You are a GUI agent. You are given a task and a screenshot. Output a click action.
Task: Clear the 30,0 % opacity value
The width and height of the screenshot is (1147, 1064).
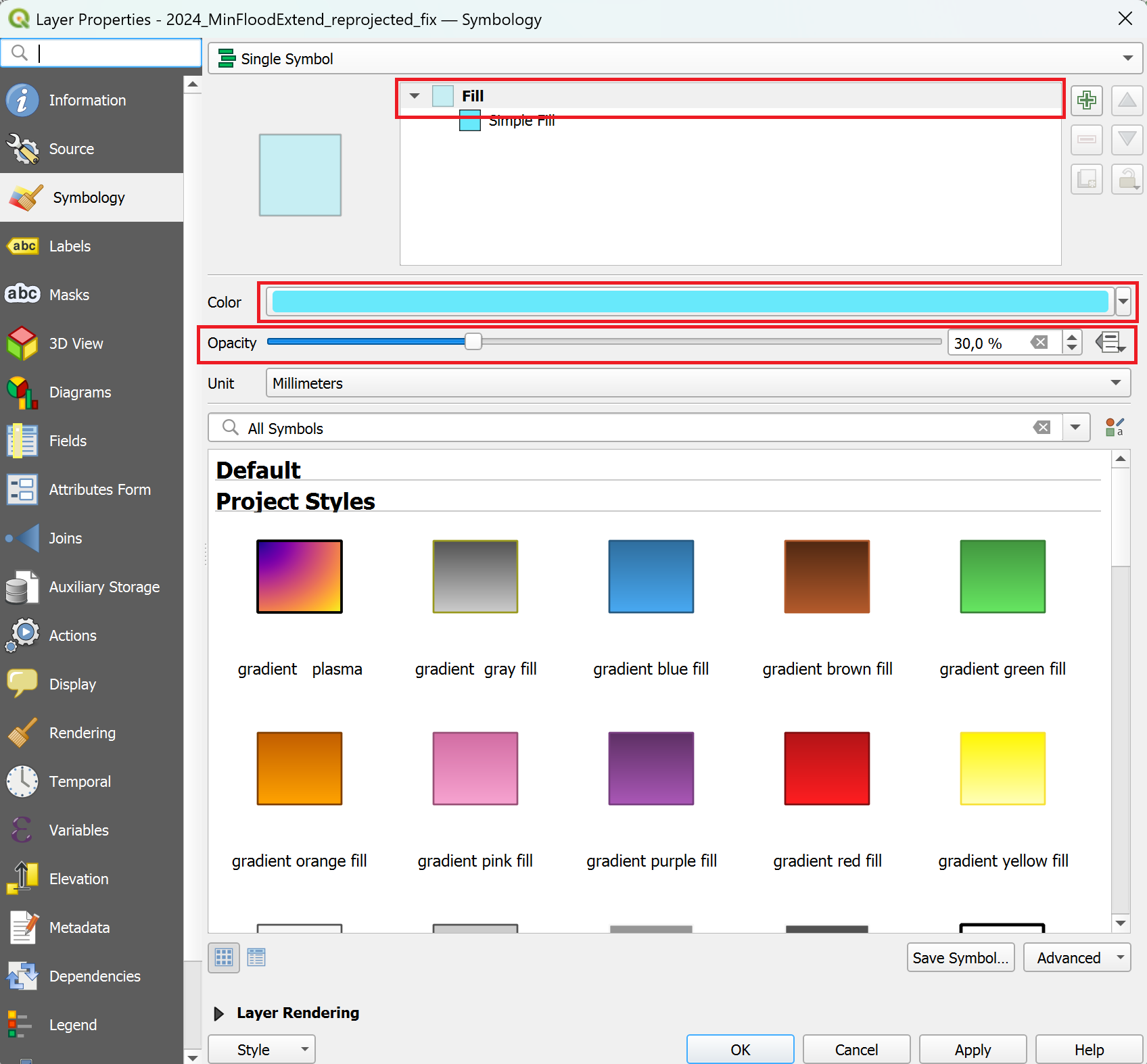tap(1039, 343)
